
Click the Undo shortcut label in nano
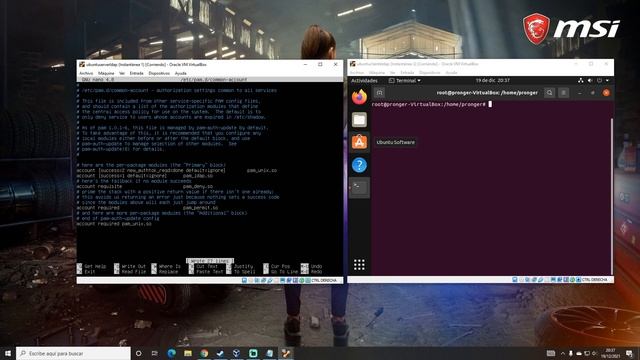[x=316, y=266]
